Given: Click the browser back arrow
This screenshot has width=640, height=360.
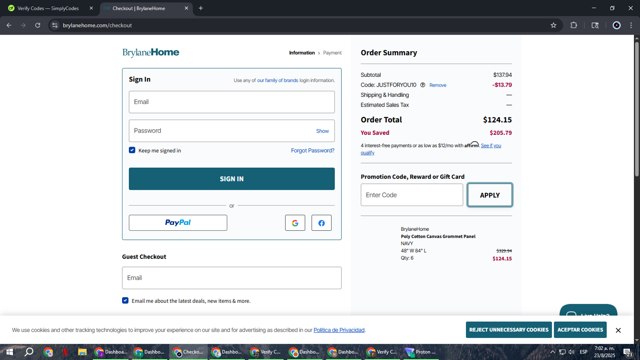Looking at the screenshot, I should point(9,25).
